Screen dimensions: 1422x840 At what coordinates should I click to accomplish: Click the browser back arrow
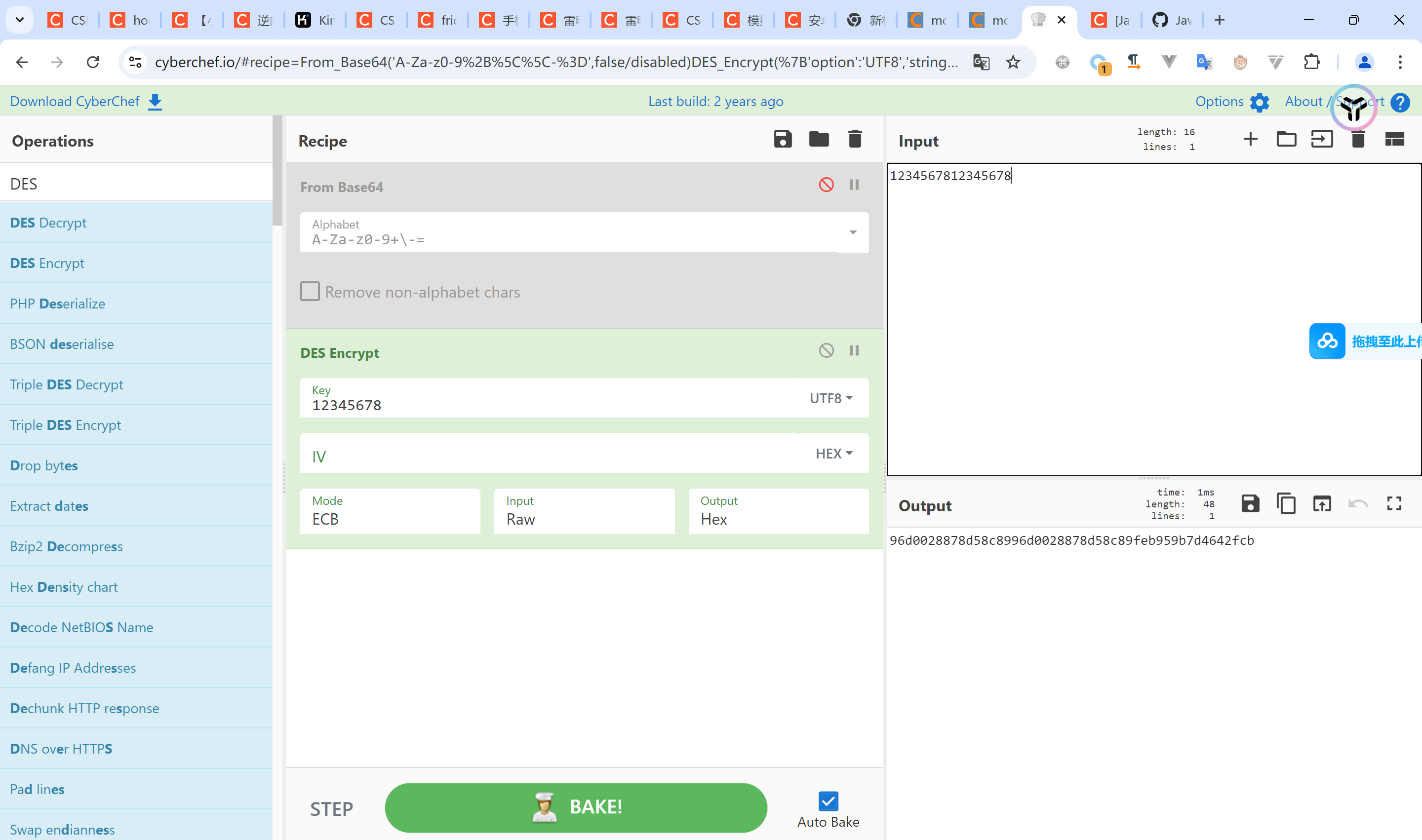tap(22, 62)
